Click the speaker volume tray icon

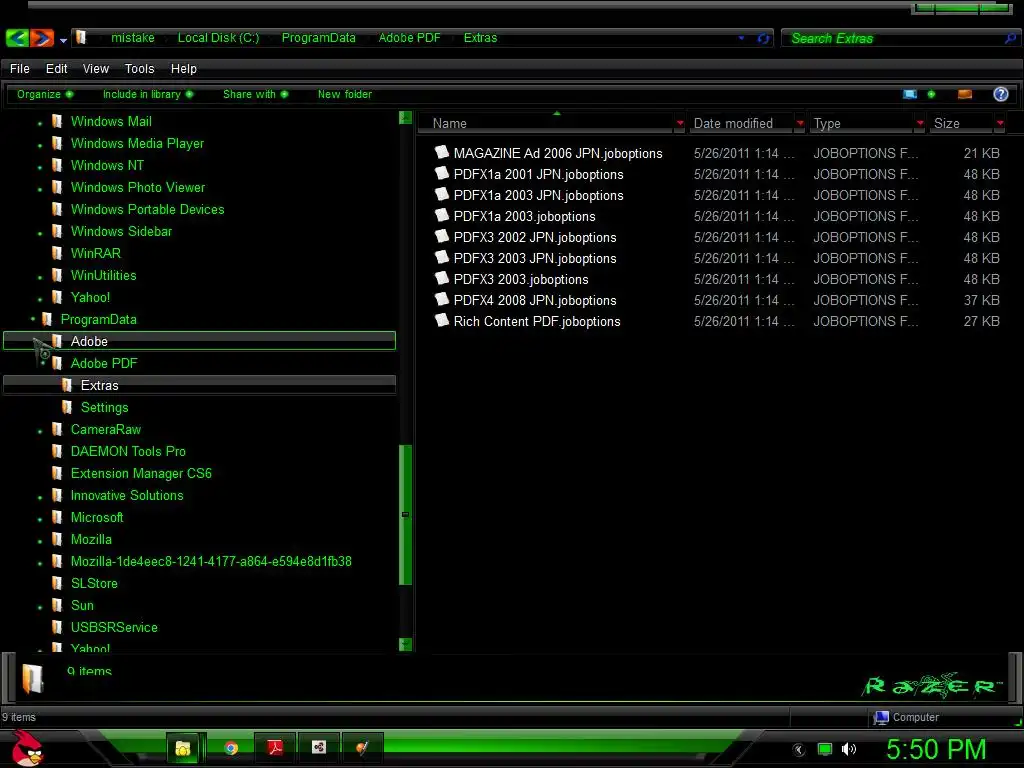849,749
